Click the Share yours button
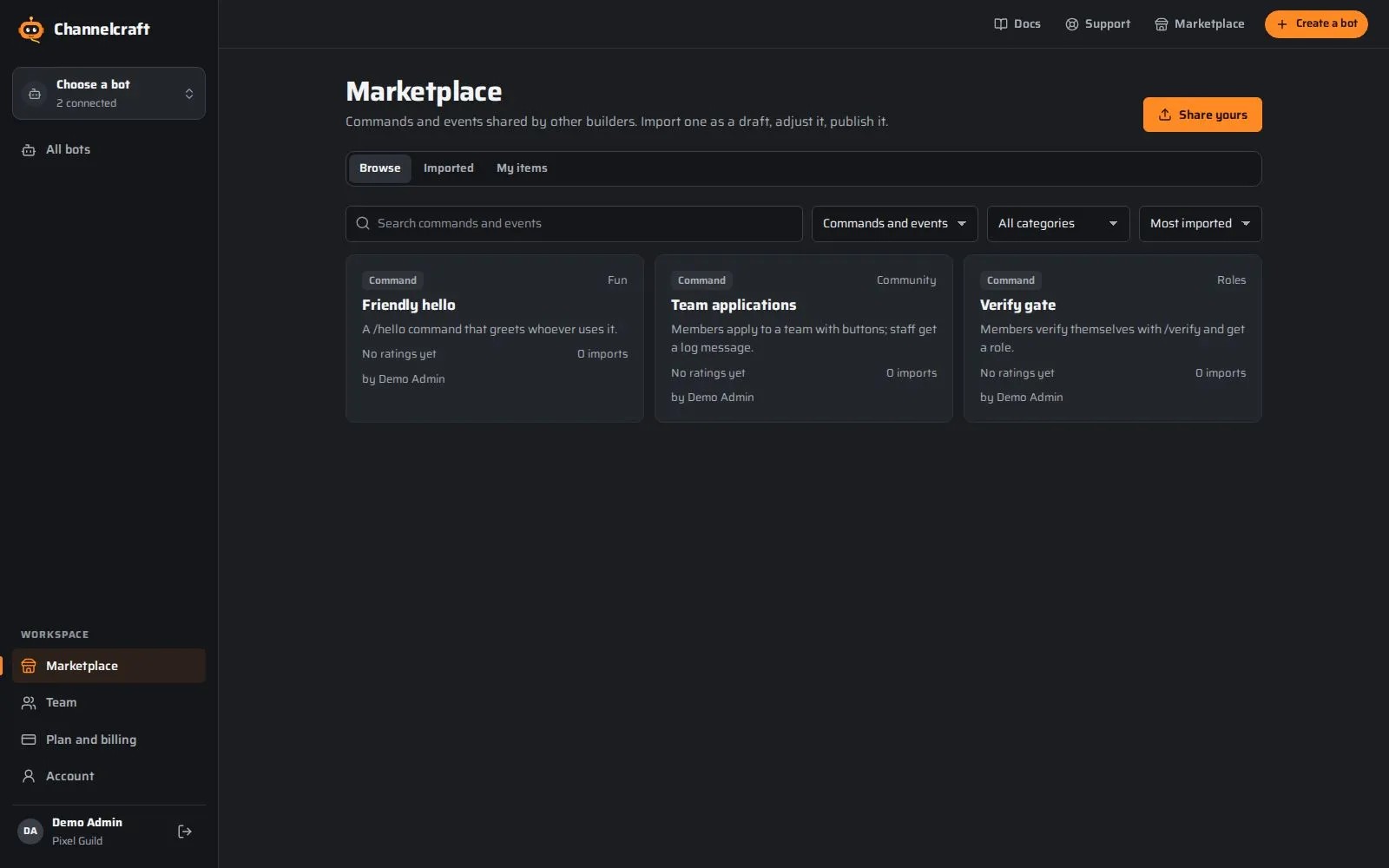 pos(1202,115)
